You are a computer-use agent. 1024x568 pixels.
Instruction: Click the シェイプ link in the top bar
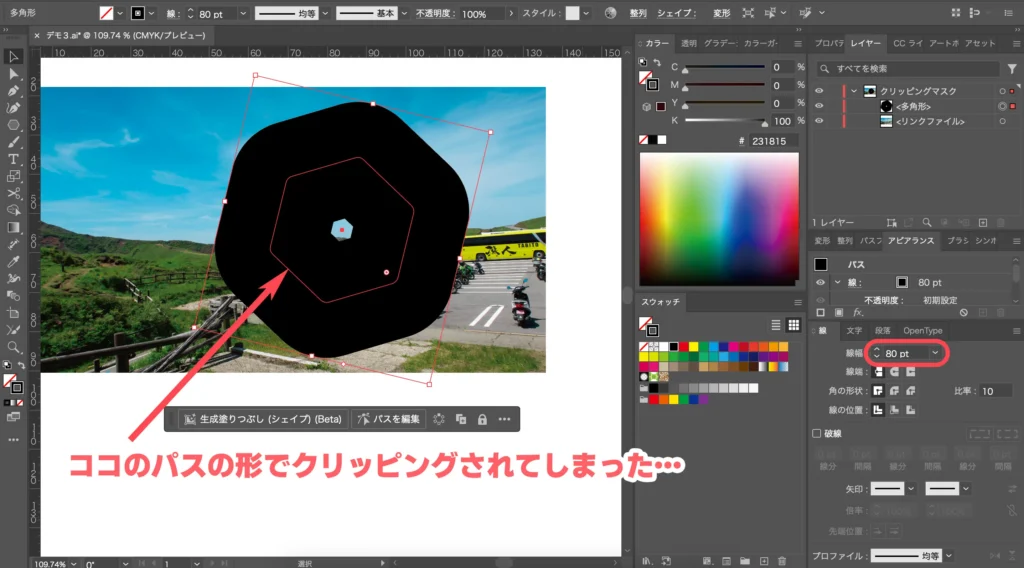click(676, 13)
